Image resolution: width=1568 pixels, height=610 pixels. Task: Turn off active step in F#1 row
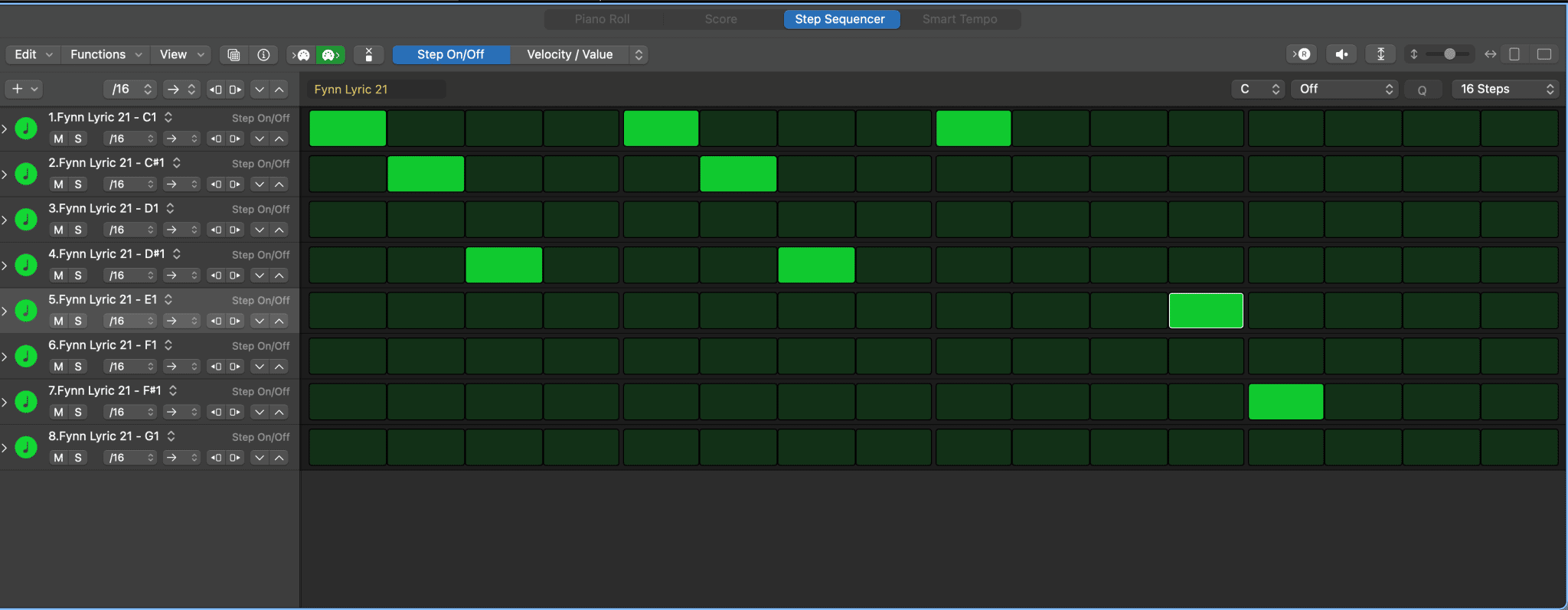1285,402
